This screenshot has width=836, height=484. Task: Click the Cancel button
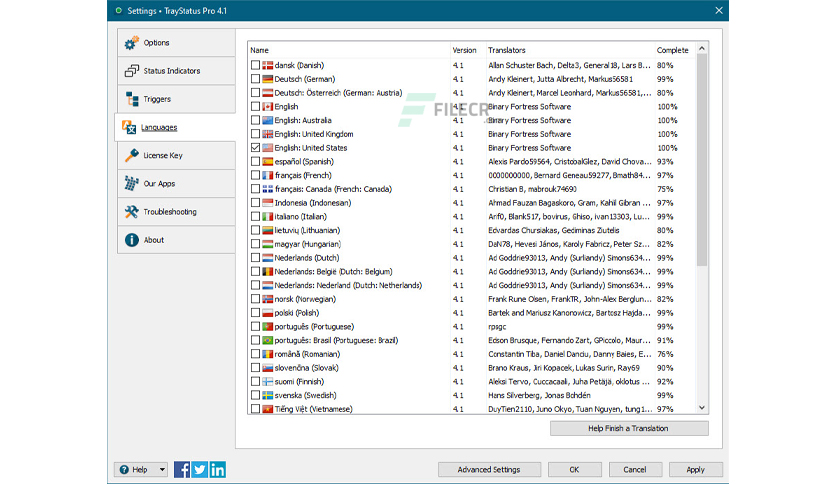click(x=635, y=470)
